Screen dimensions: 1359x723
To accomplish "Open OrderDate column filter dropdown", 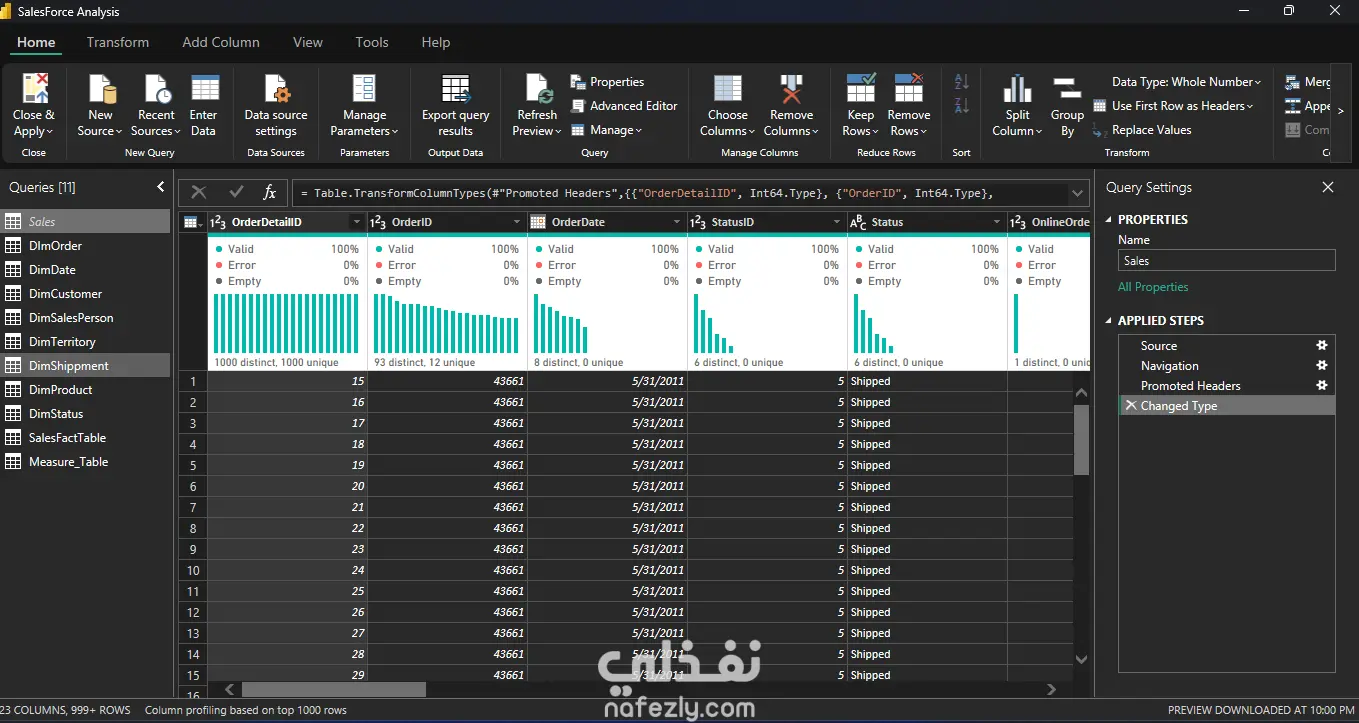I will (x=677, y=222).
